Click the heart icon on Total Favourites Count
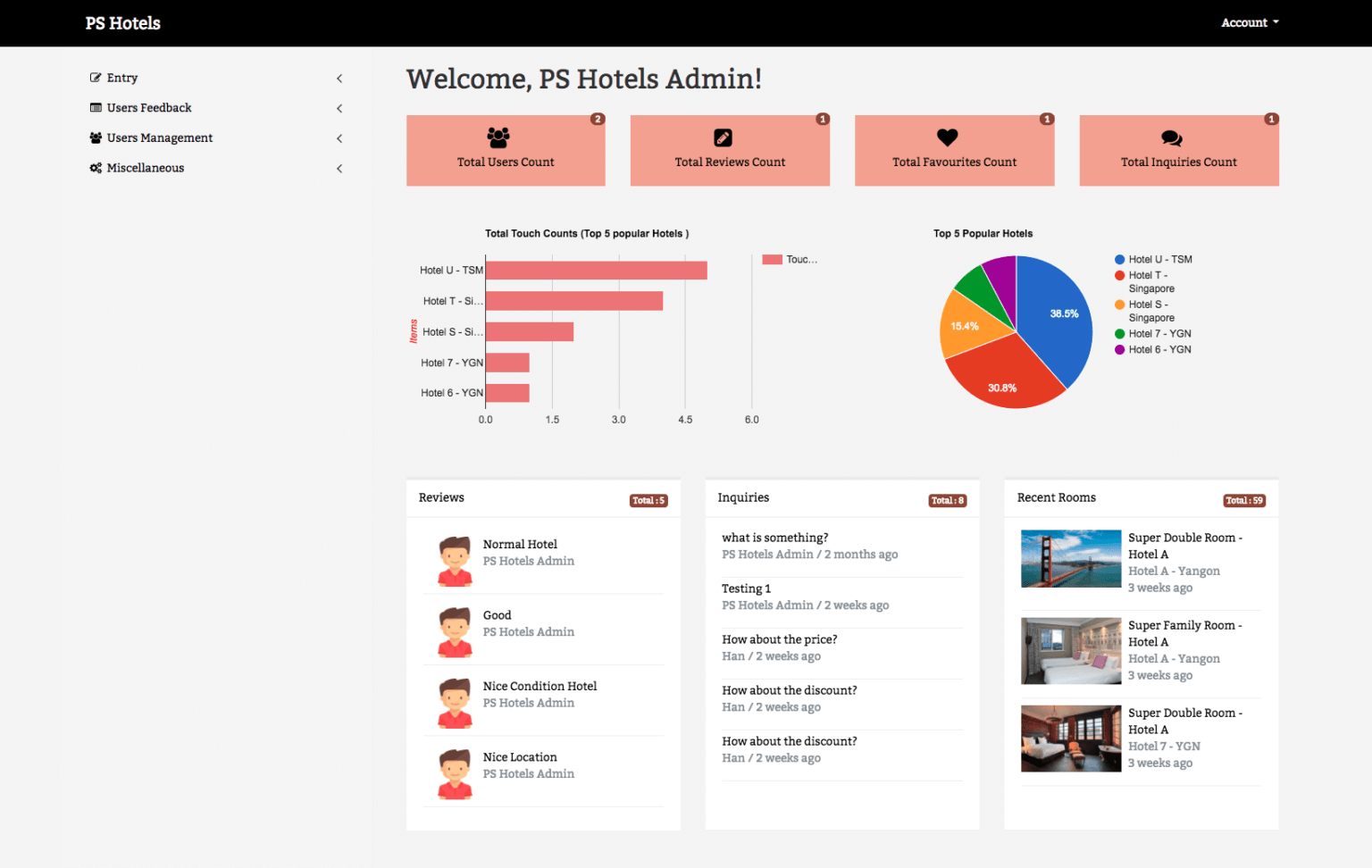 947,137
